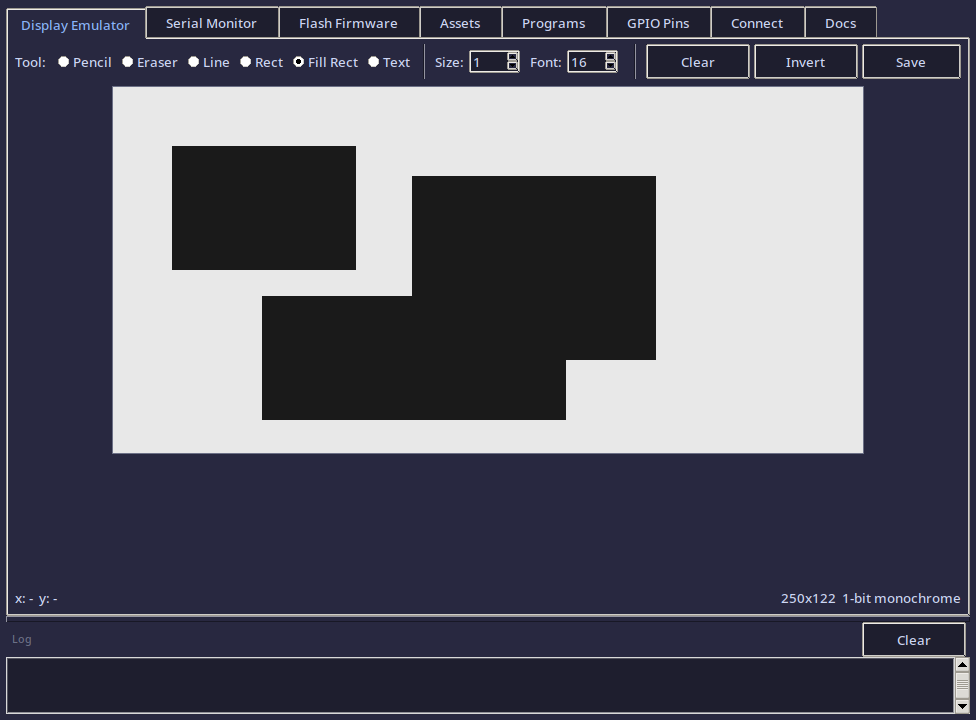Click inside the Size input field
The image size is (976, 720).
(490, 61)
